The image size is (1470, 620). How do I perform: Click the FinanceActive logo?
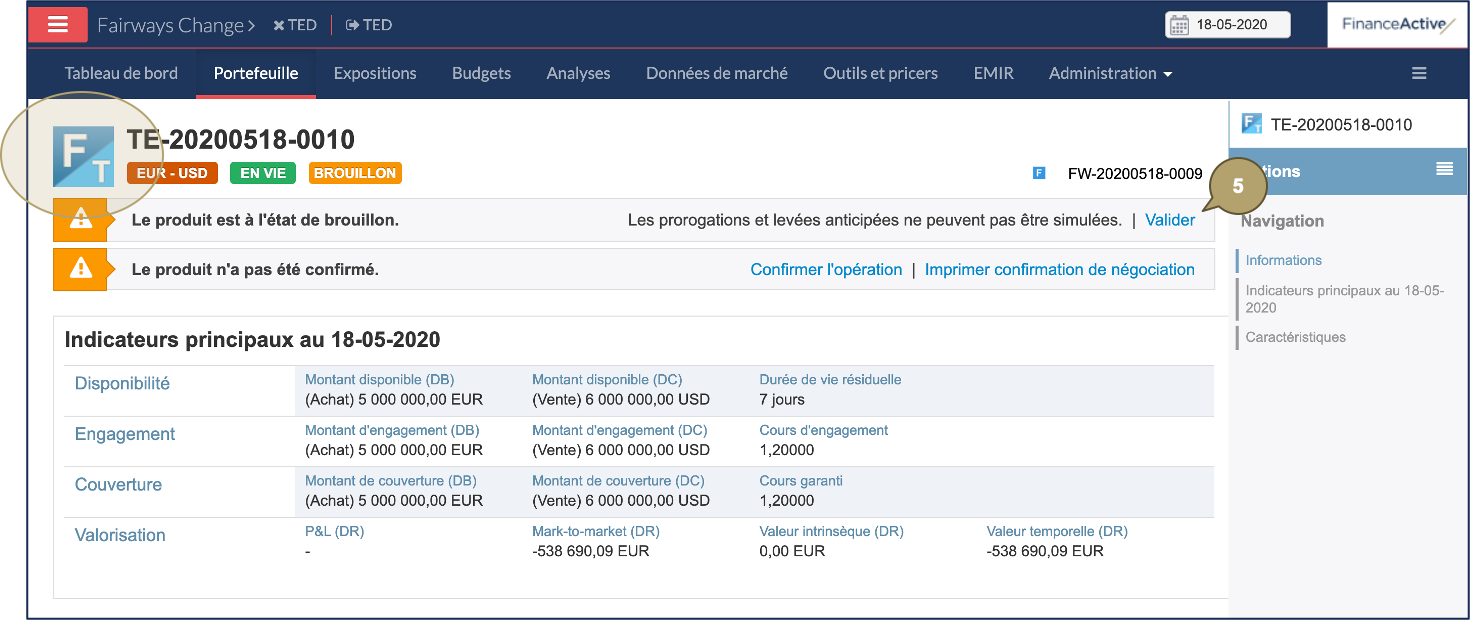1398,24
